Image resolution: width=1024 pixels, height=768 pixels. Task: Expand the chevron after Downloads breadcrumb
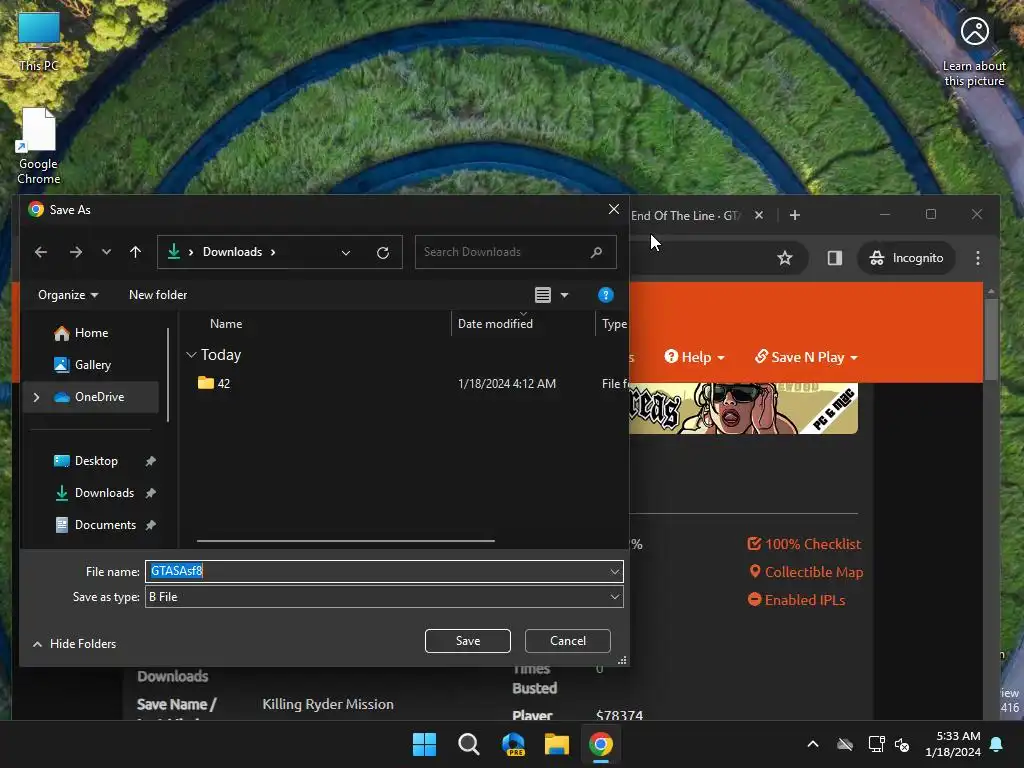point(273,252)
